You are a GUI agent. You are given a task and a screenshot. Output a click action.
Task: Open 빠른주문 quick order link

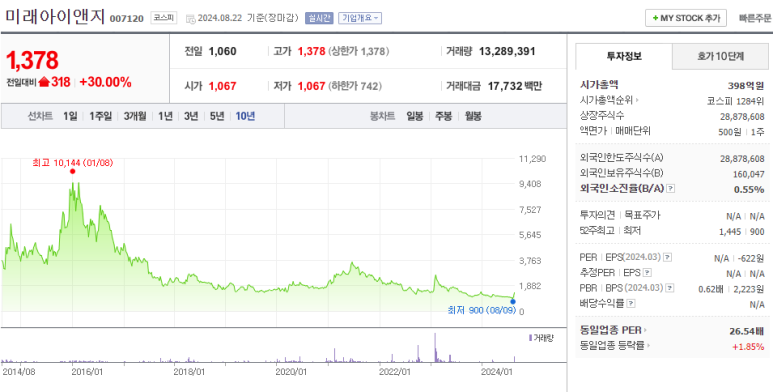[x=754, y=18]
